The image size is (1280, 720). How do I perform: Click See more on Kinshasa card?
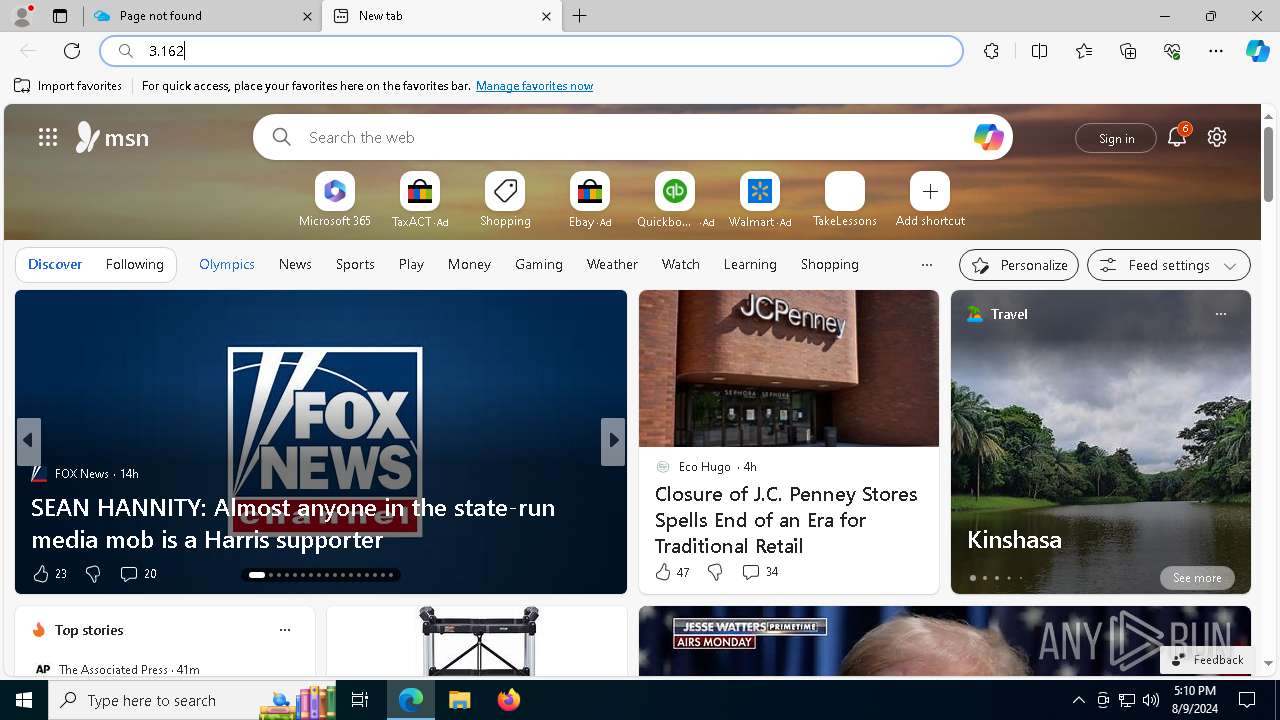tap(1197, 578)
